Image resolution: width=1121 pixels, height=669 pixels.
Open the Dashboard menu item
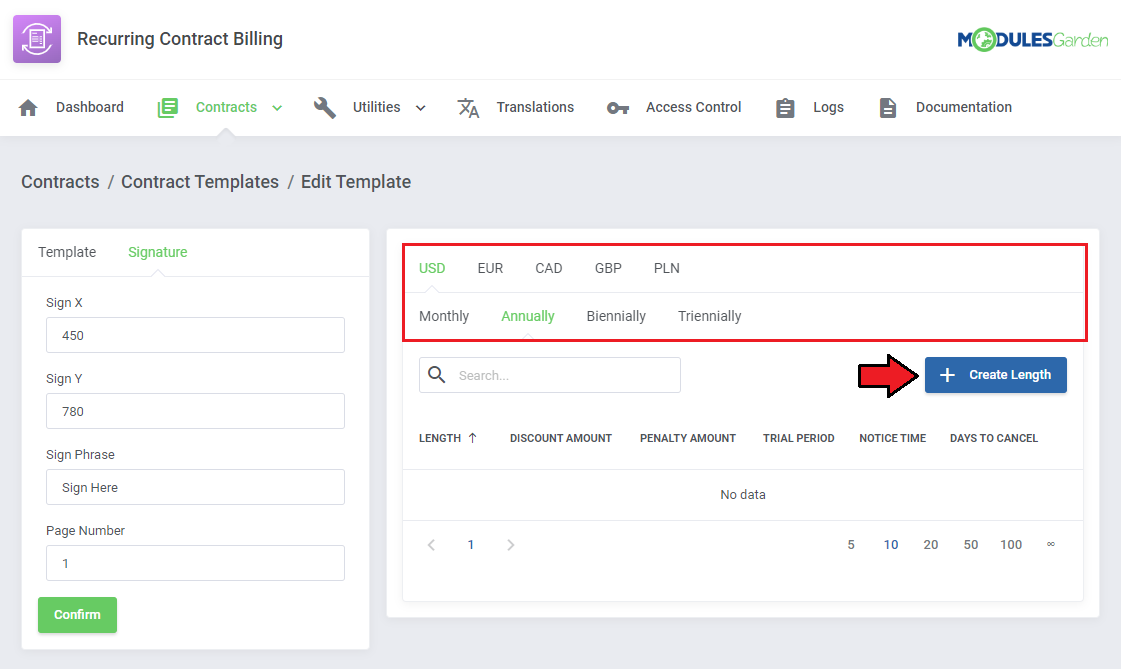point(89,107)
